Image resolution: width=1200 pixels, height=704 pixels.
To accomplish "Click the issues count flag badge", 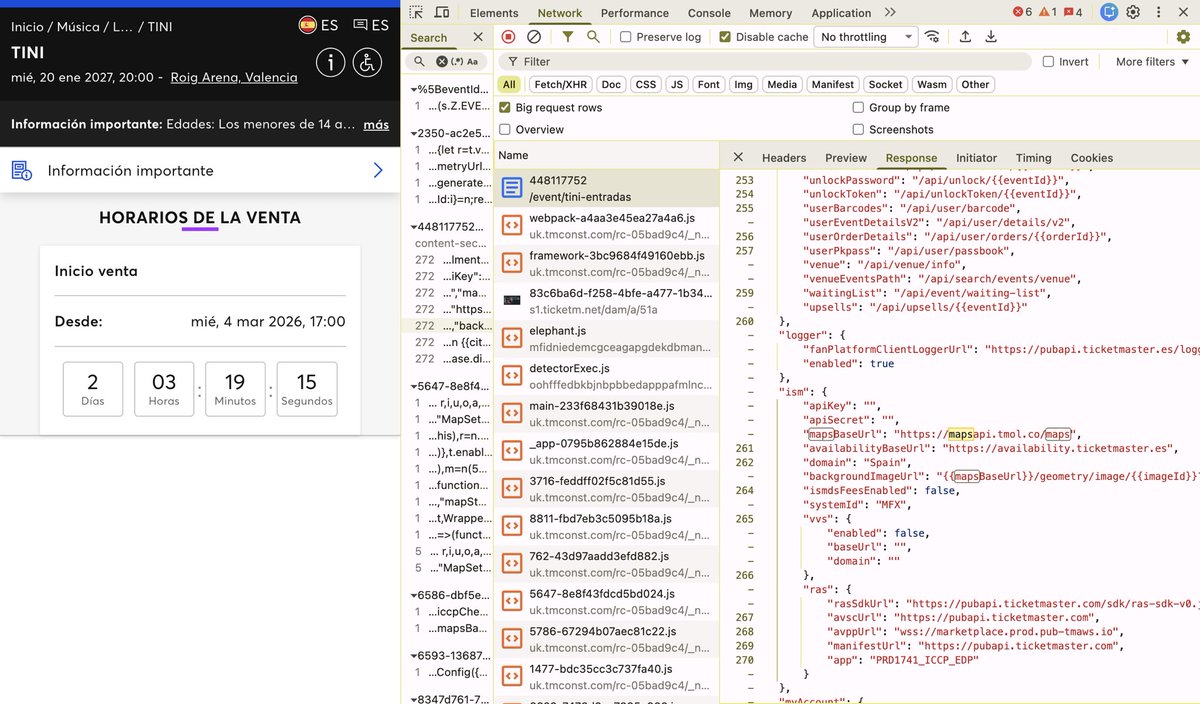I will (1073, 13).
